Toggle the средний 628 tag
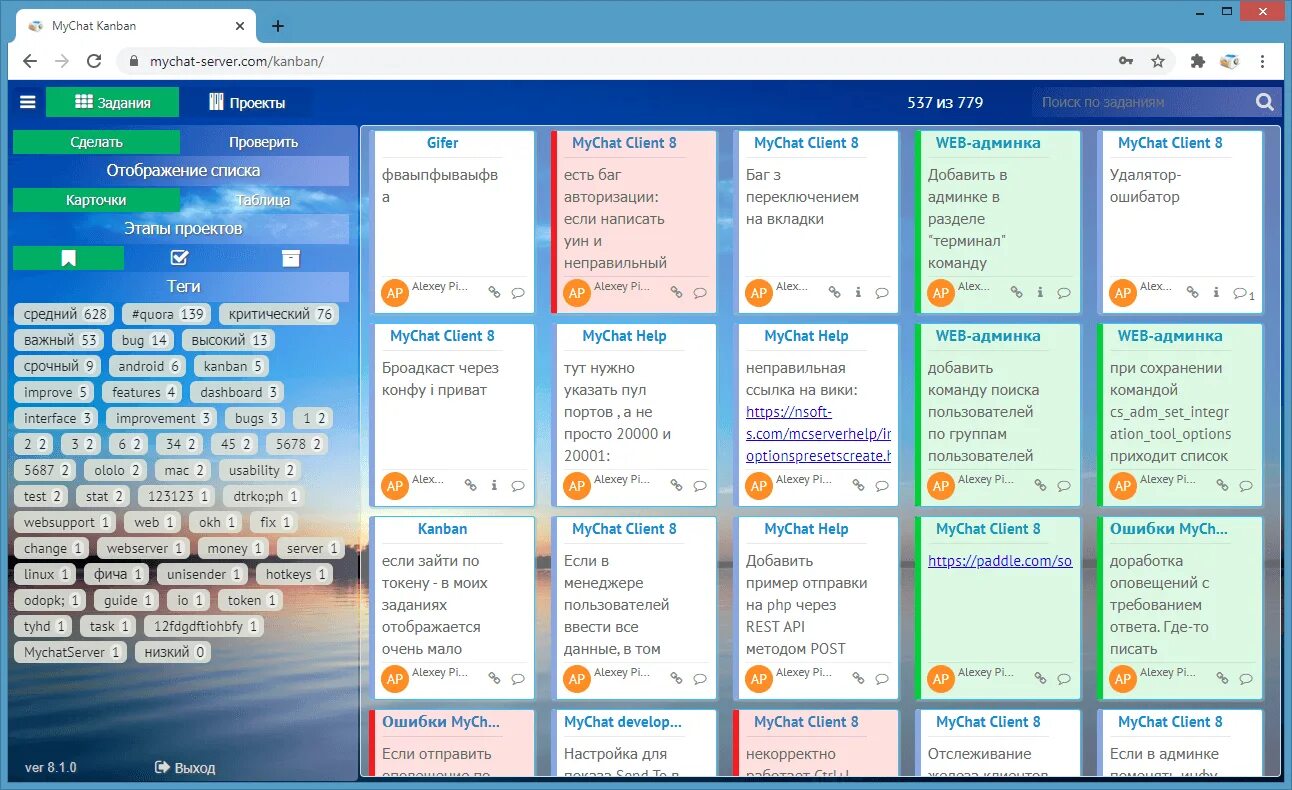Screen dimensions: 1292x790 click(x=65, y=314)
